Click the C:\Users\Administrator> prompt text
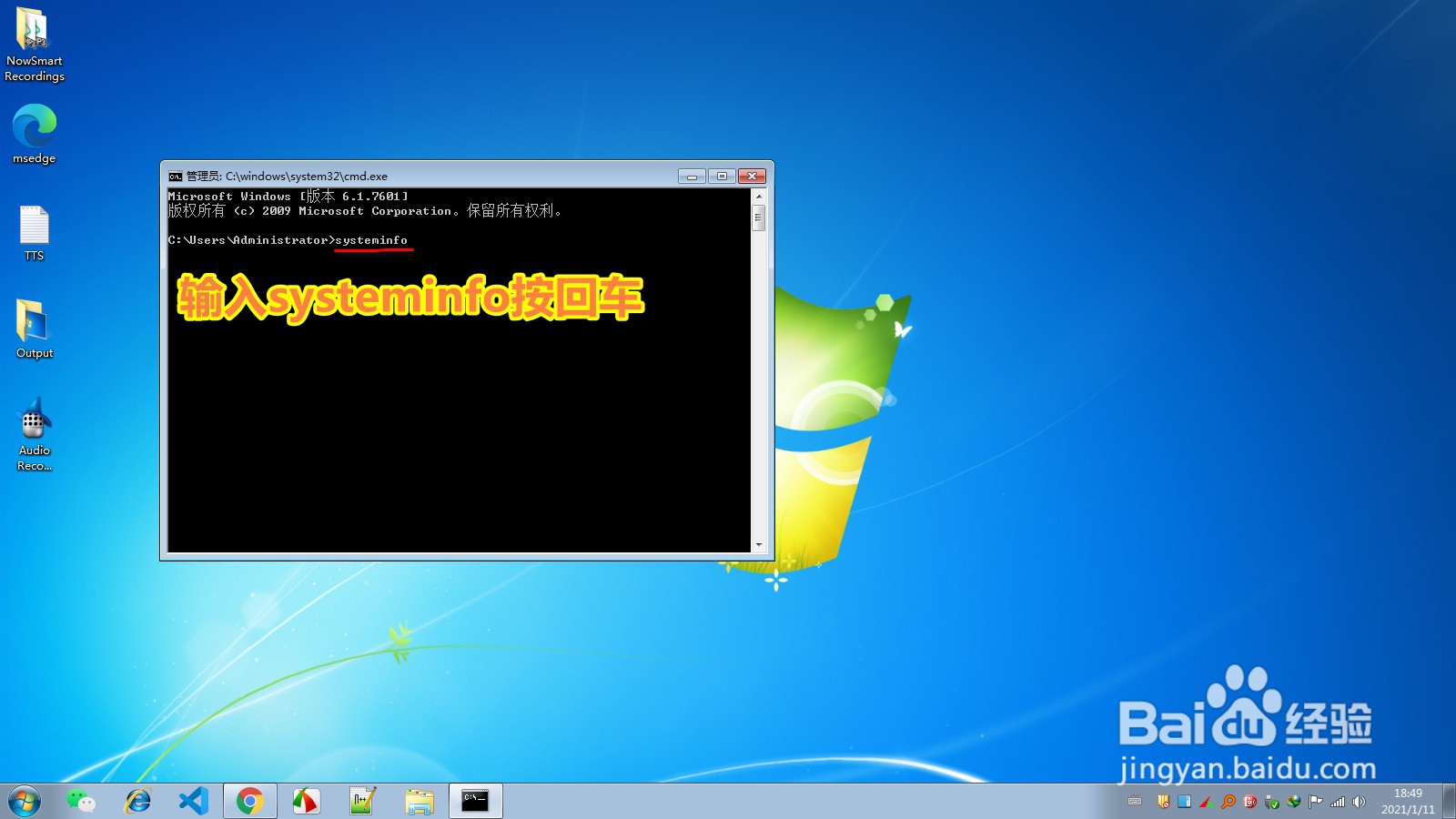 pos(251,240)
